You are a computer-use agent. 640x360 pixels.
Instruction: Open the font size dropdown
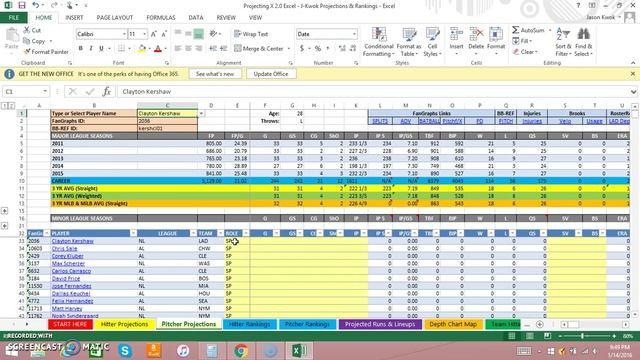144,34
